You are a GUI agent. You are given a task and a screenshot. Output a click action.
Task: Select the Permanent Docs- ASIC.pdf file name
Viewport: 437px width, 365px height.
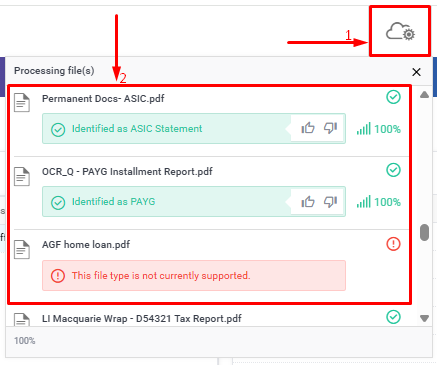(x=103, y=99)
